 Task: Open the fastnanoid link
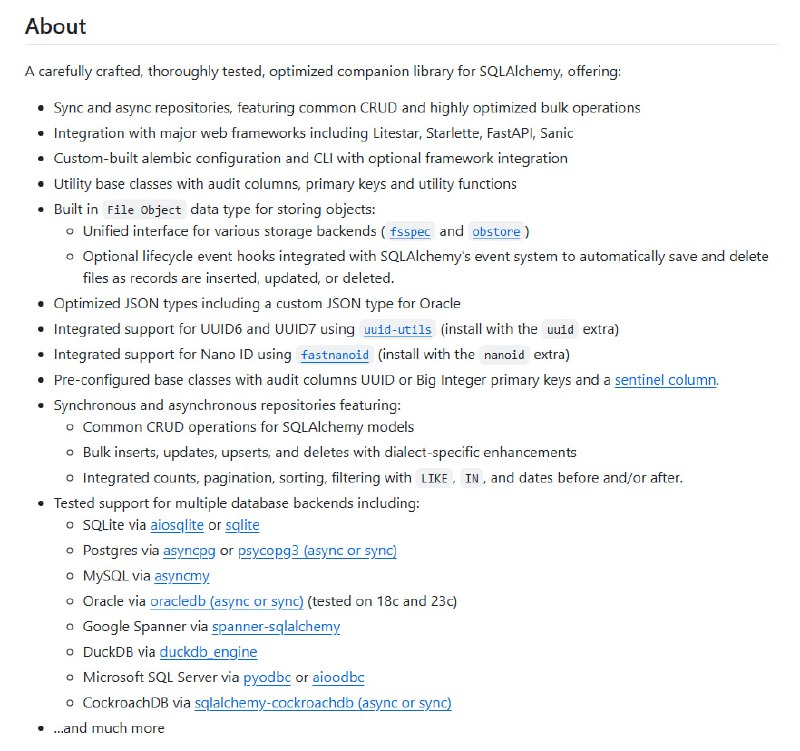(334, 355)
